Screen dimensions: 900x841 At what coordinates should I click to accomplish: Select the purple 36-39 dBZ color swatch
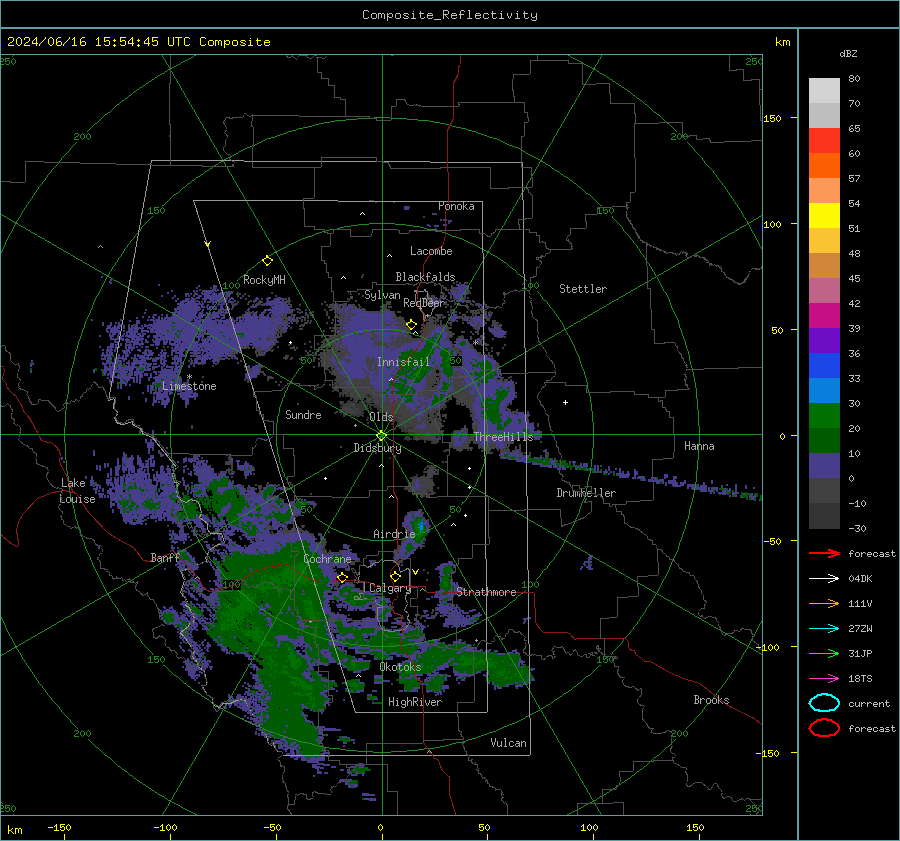pyautogui.click(x=824, y=341)
